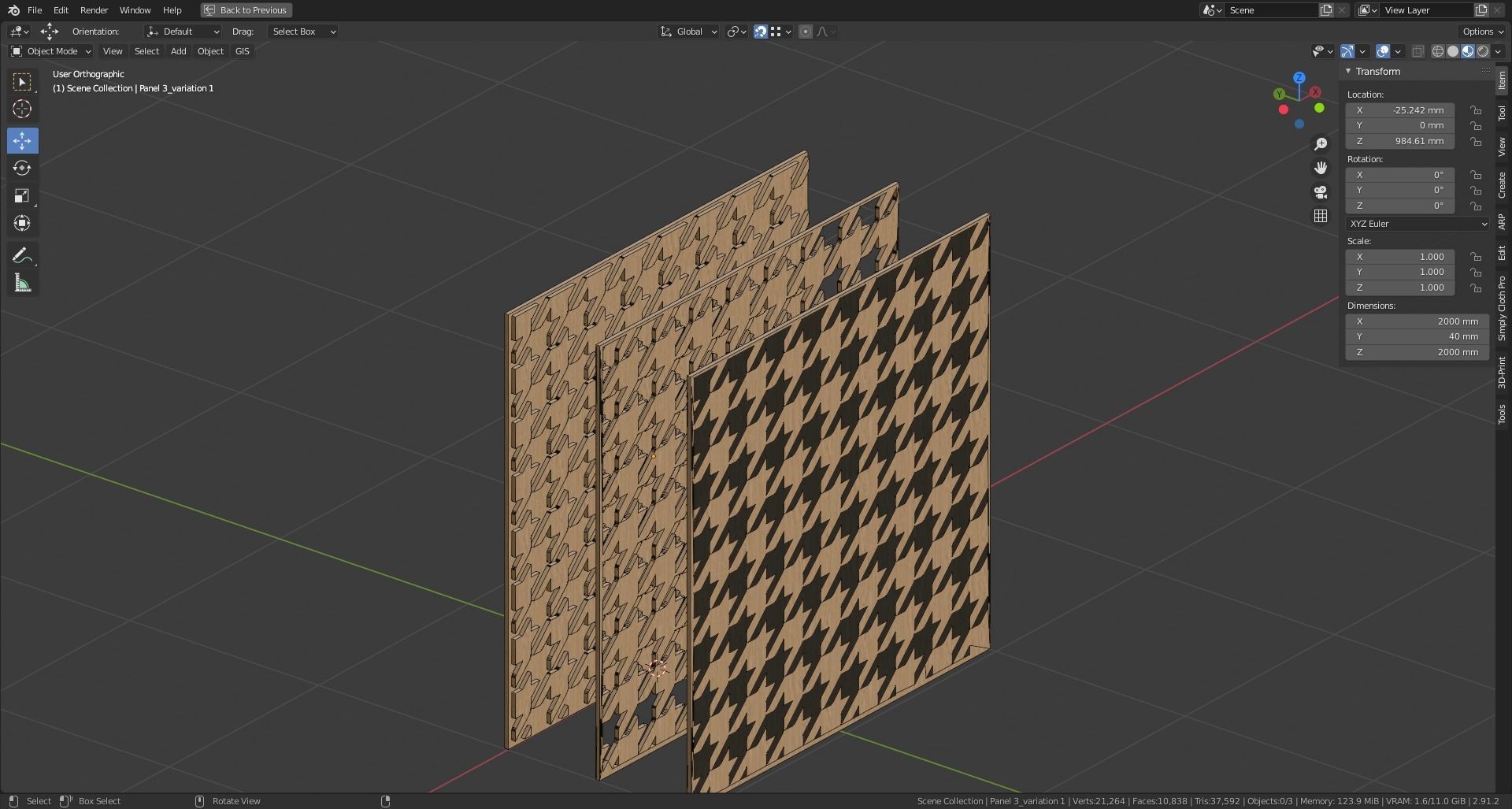Switch to the Simply Cloth Pro tab
This screenshot has width=1512, height=809.
pyautogui.click(x=1502, y=308)
